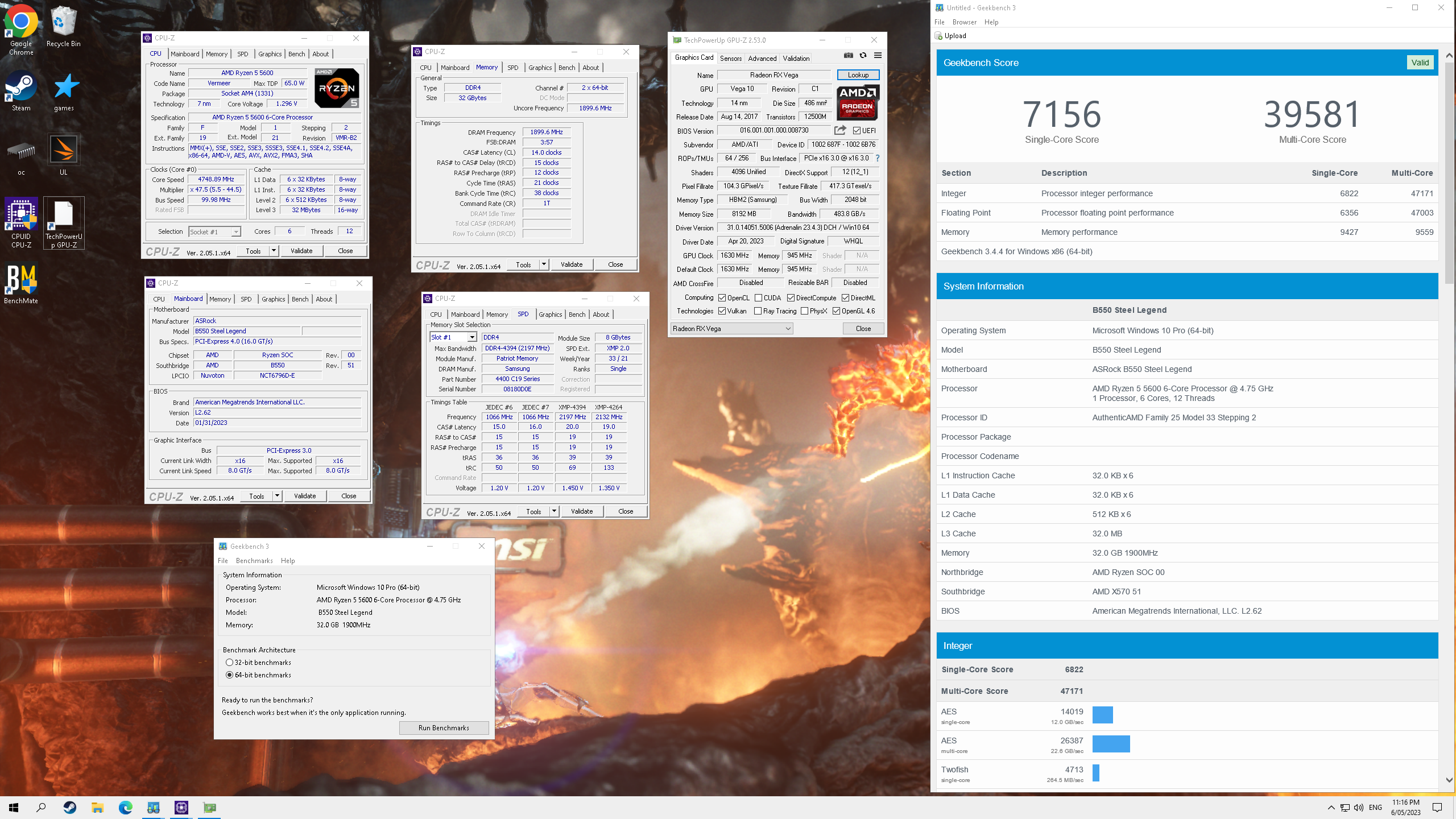Open notification center icon
The height and width of the screenshot is (819, 1456).
tap(1437, 808)
